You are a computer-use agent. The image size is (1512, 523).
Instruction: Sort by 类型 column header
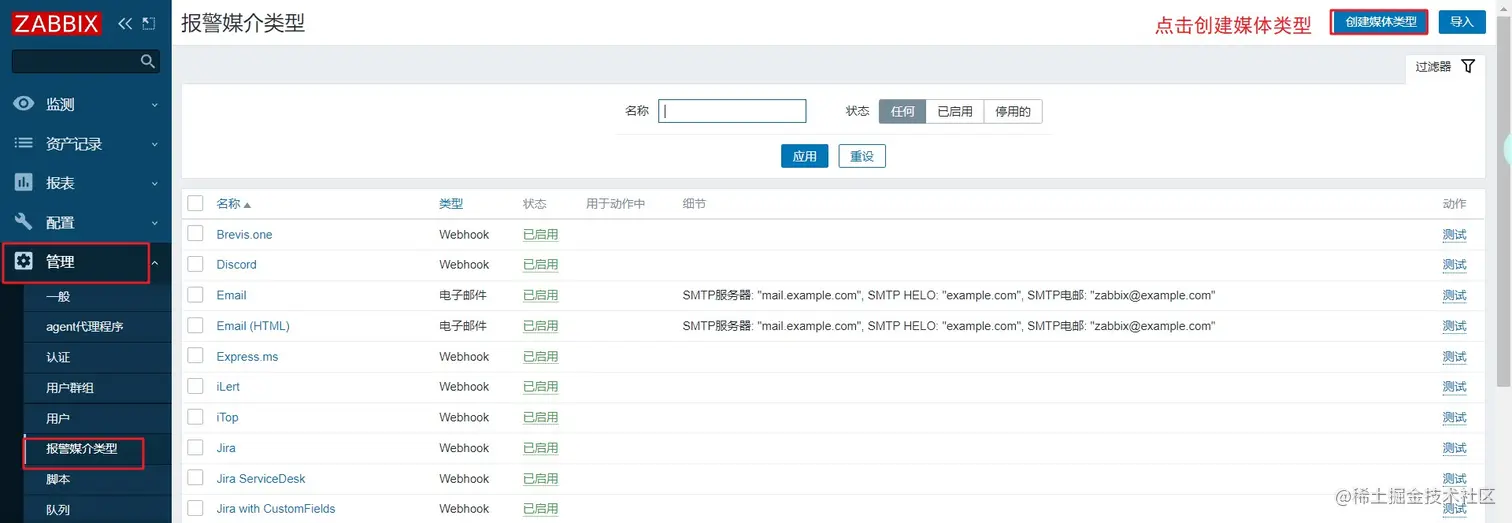coord(451,203)
